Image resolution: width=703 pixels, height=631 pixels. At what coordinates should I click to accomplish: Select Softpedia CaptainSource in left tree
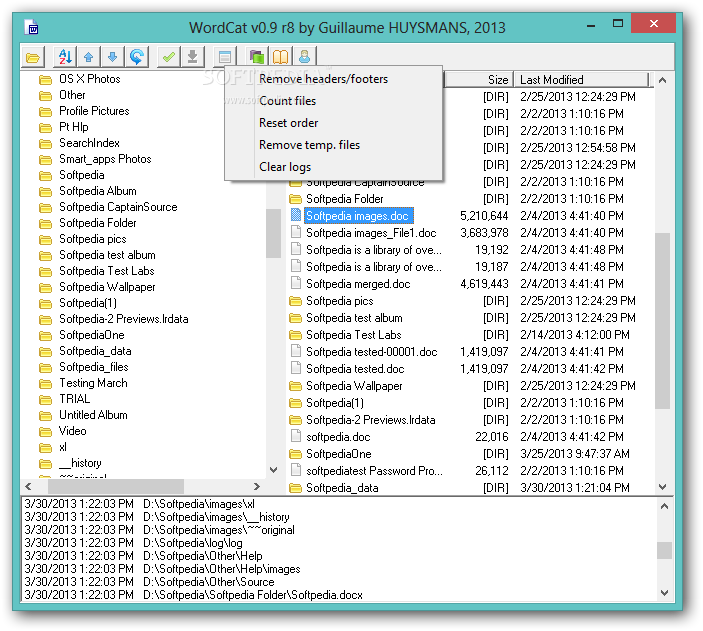point(118,207)
